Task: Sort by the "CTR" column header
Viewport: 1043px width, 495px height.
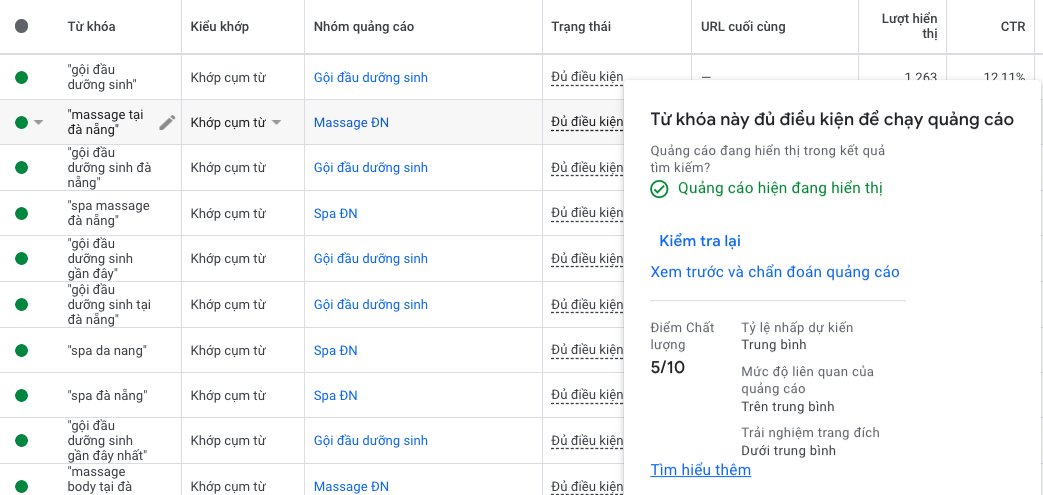Action: (x=1012, y=27)
